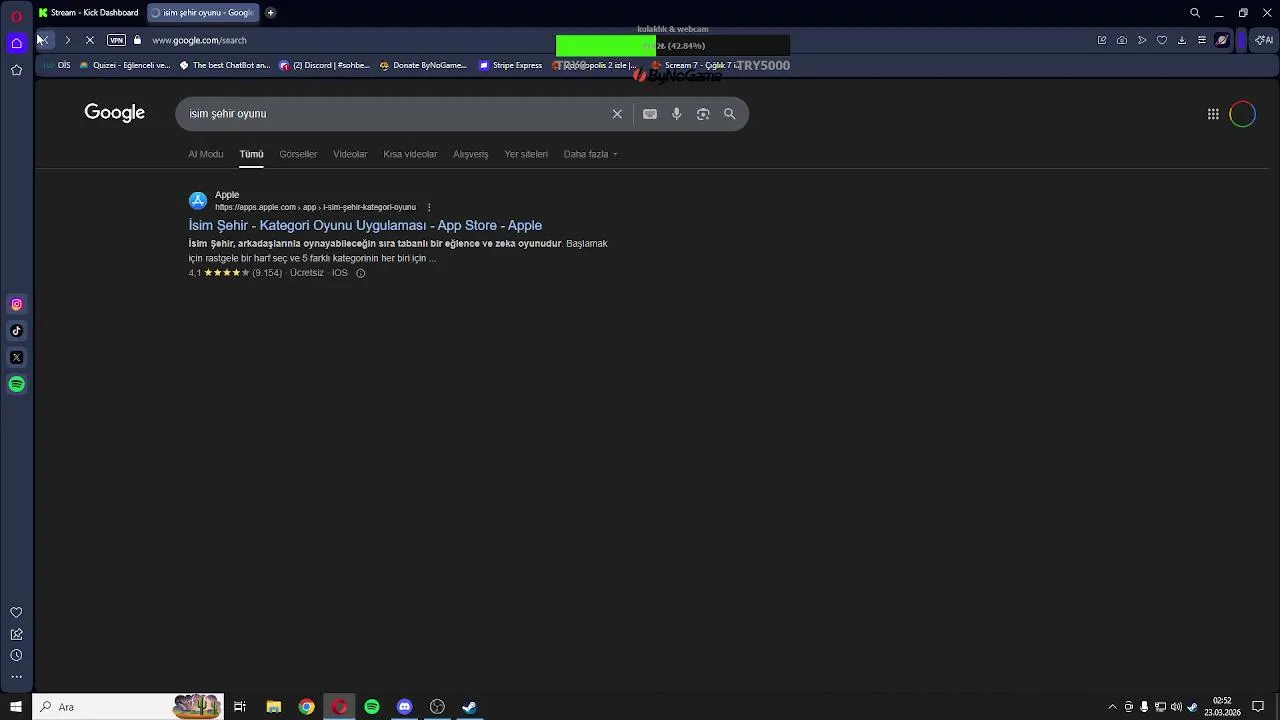Switch to Yer siteleri tab
This screenshot has width=1280, height=720.
click(526, 154)
